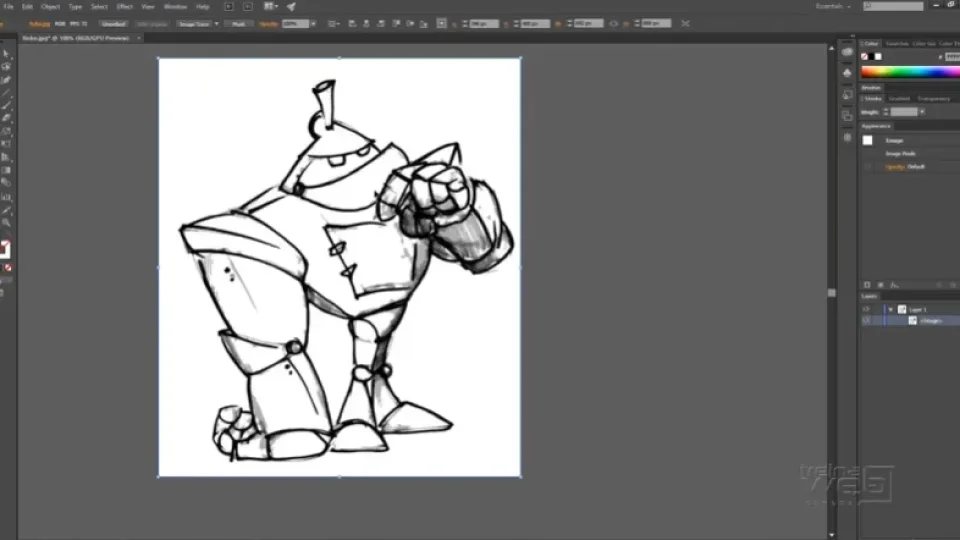Open the arrange documents dropdown
The height and width of the screenshot is (540, 960).
(270, 7)
